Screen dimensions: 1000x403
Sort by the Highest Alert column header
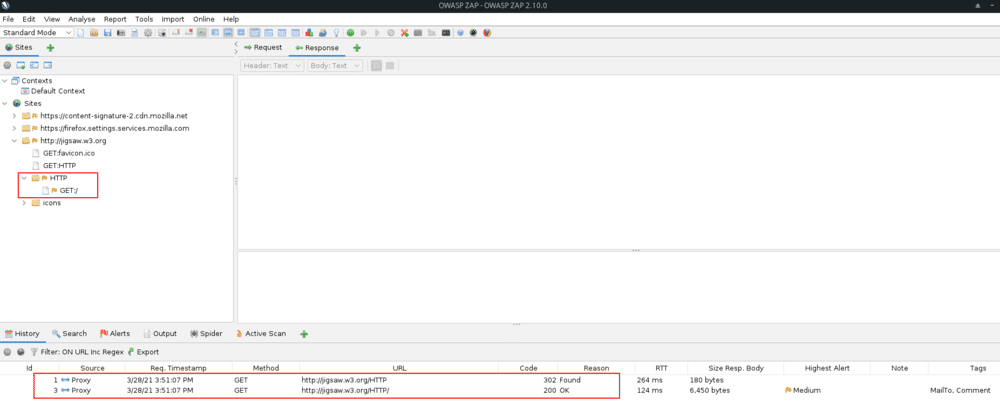point(827,368)
